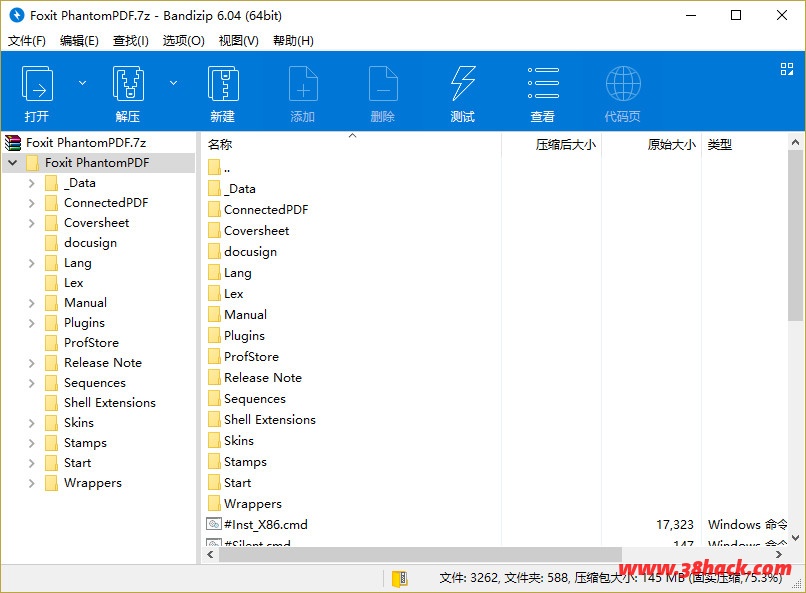Click the grid layout icon in the toolbar corner
The height and width of the screenshot is (593, 806).
click(x=786, y=69)
